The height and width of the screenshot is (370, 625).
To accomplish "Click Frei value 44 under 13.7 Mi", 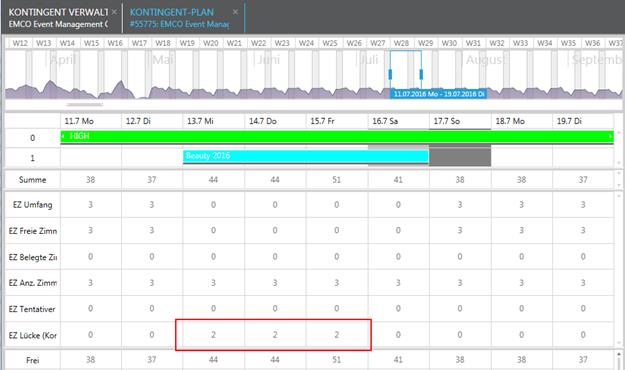I will (x=214, y=360).
